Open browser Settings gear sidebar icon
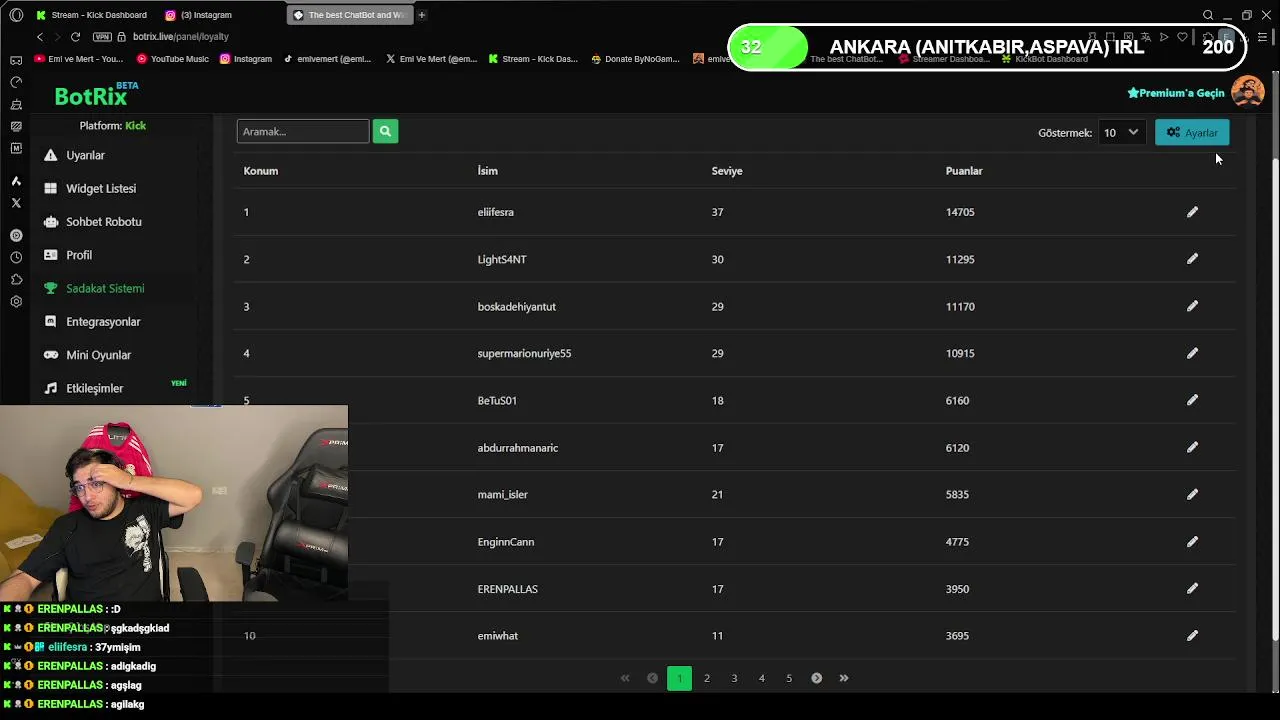Screen dimensions: 1280x720 [16, 302]
